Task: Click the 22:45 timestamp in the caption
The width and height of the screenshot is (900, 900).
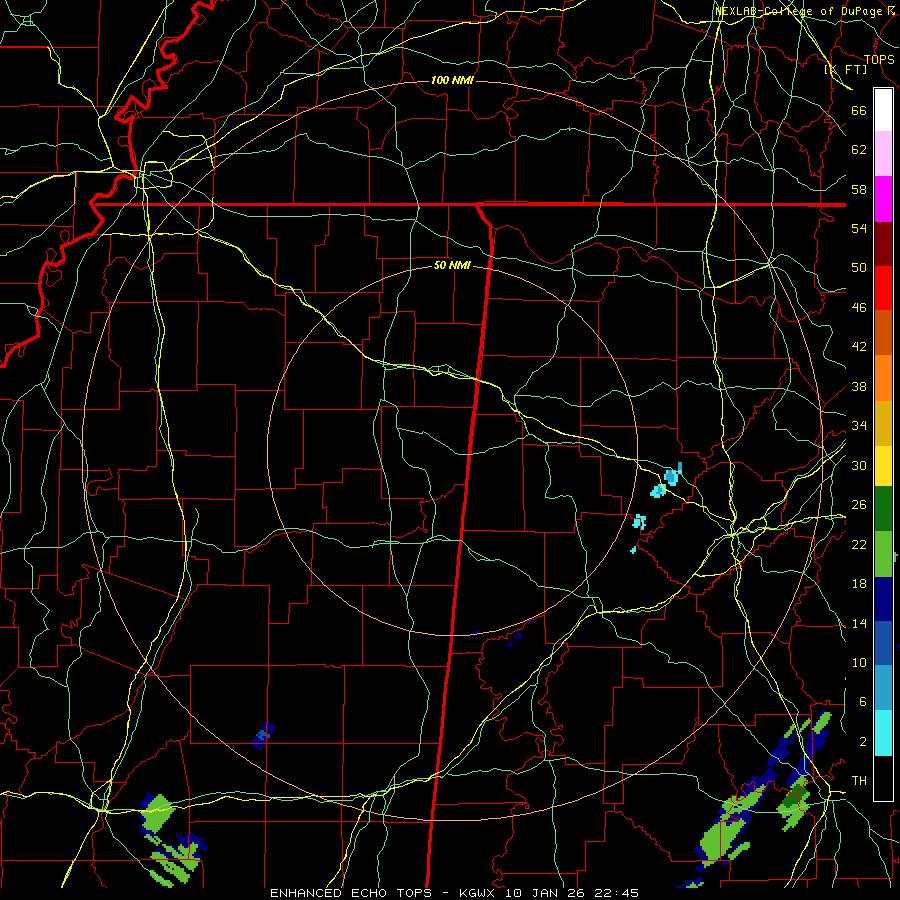Action: click(x=617, y=893)
